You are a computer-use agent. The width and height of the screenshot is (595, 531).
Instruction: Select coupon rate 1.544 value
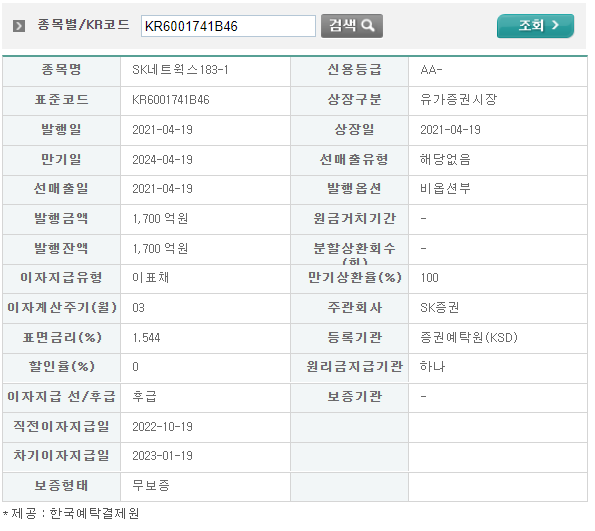click(x=146, y=337)
